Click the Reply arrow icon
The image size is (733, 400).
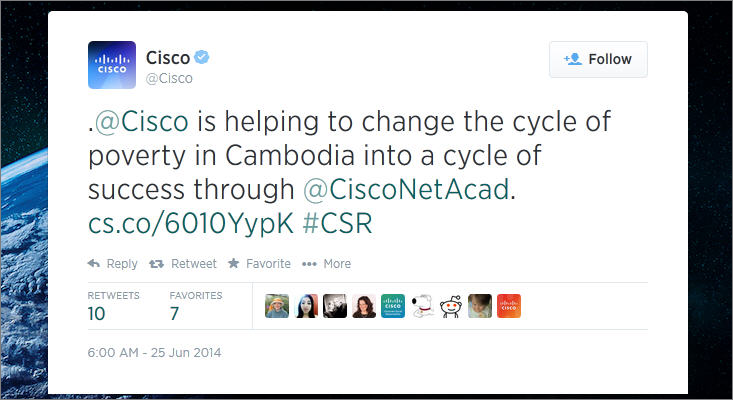tap(94, 264)
